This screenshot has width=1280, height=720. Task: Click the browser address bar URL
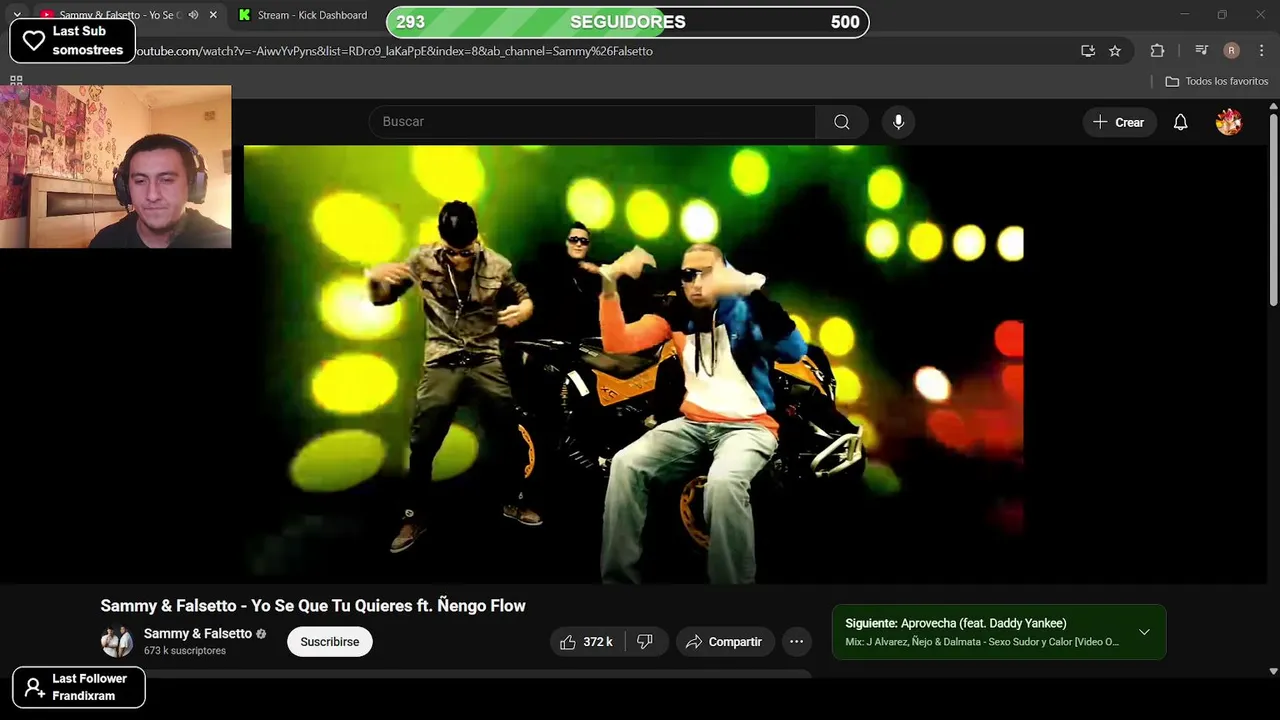(393, 51)
